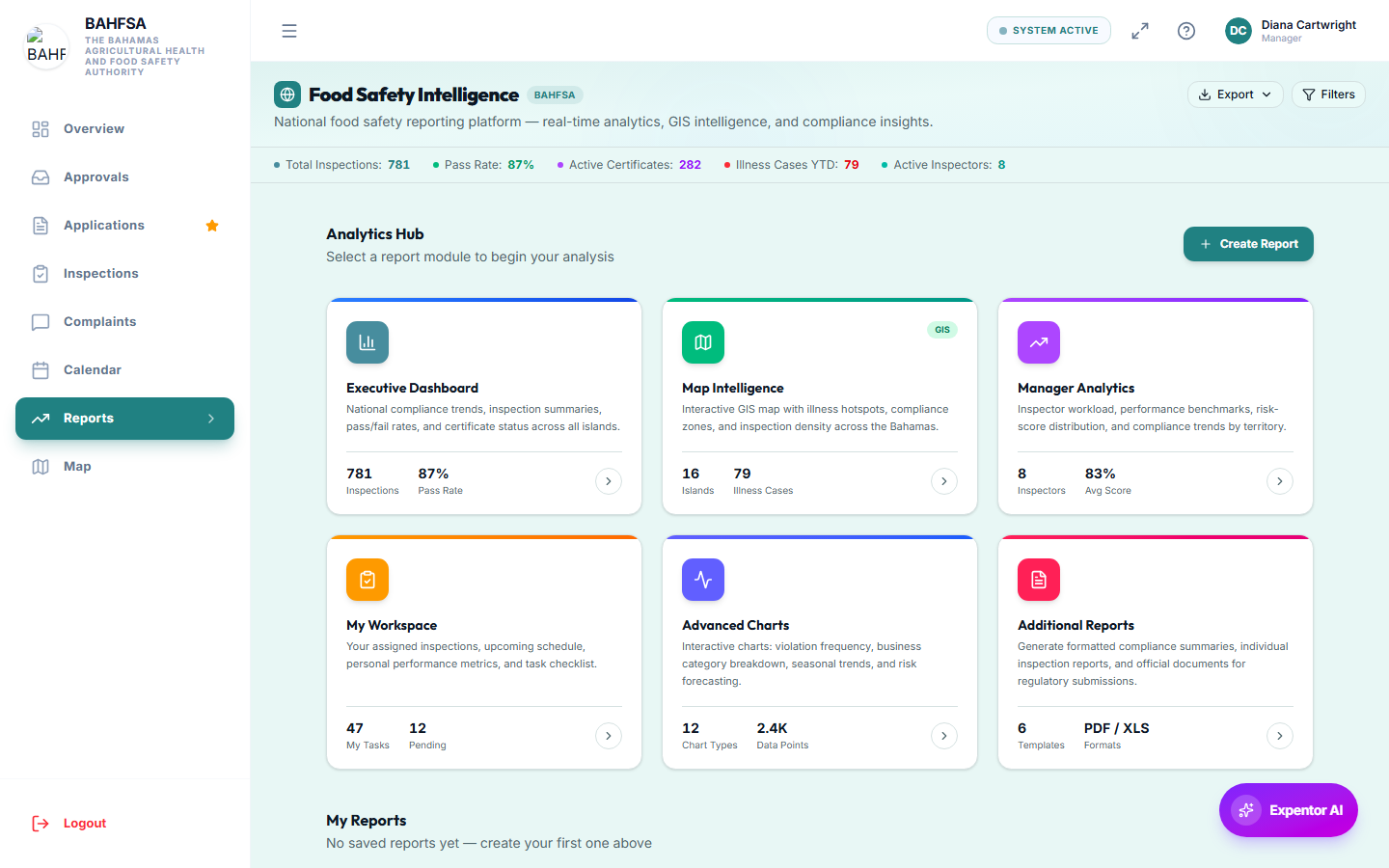The width and height of the screenshot is (1389, 868).
Task: Click the hamburger menu icon
Action: coord(289,31)
